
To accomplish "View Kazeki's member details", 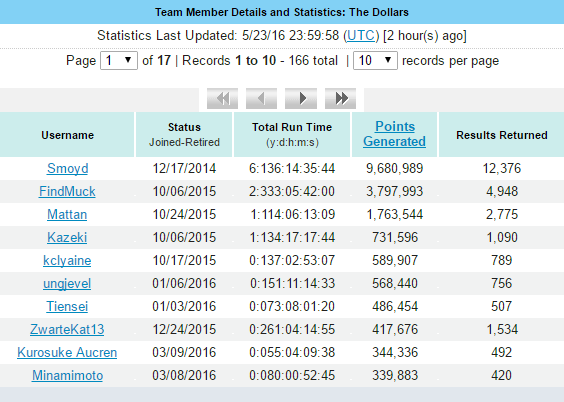I will click(x=67, y=237).
